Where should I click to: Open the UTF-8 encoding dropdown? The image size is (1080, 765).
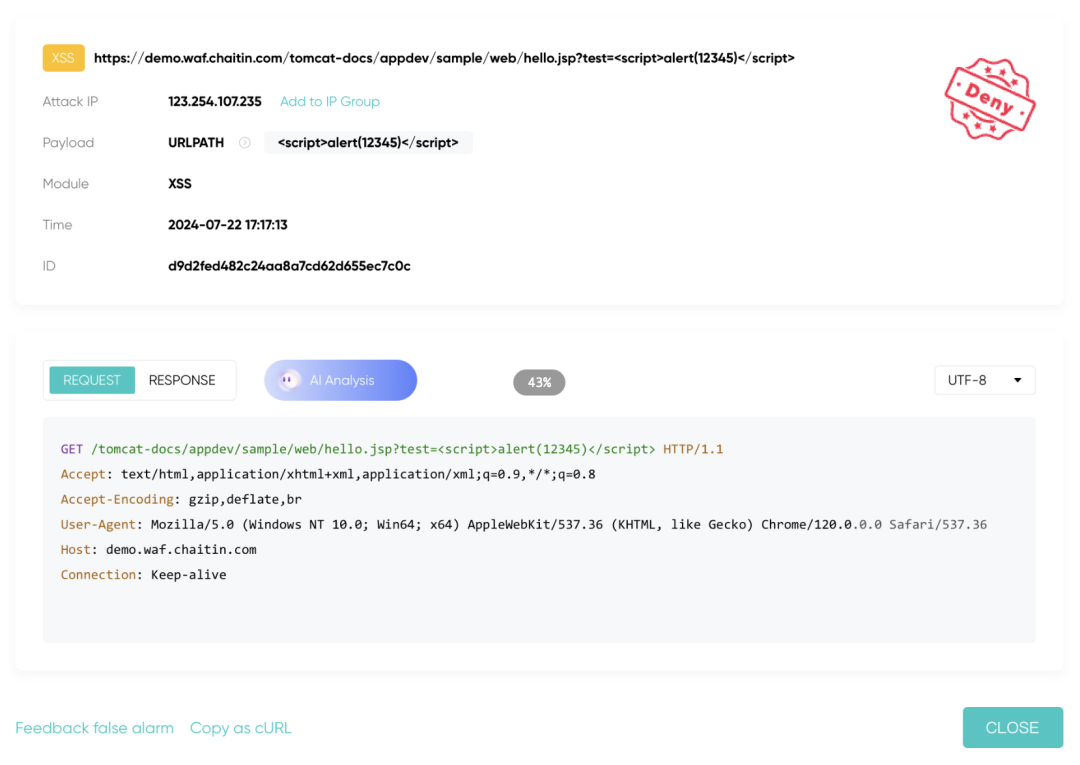coord(984,380)
